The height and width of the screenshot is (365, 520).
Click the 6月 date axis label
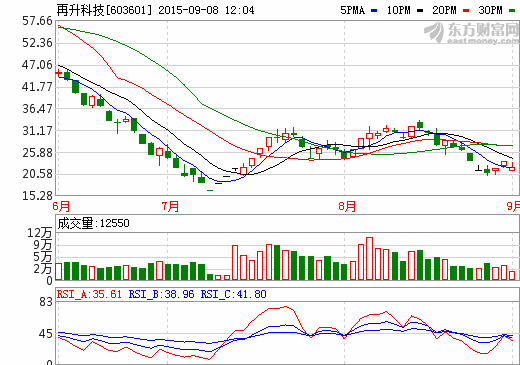click(x=61, y=206)
